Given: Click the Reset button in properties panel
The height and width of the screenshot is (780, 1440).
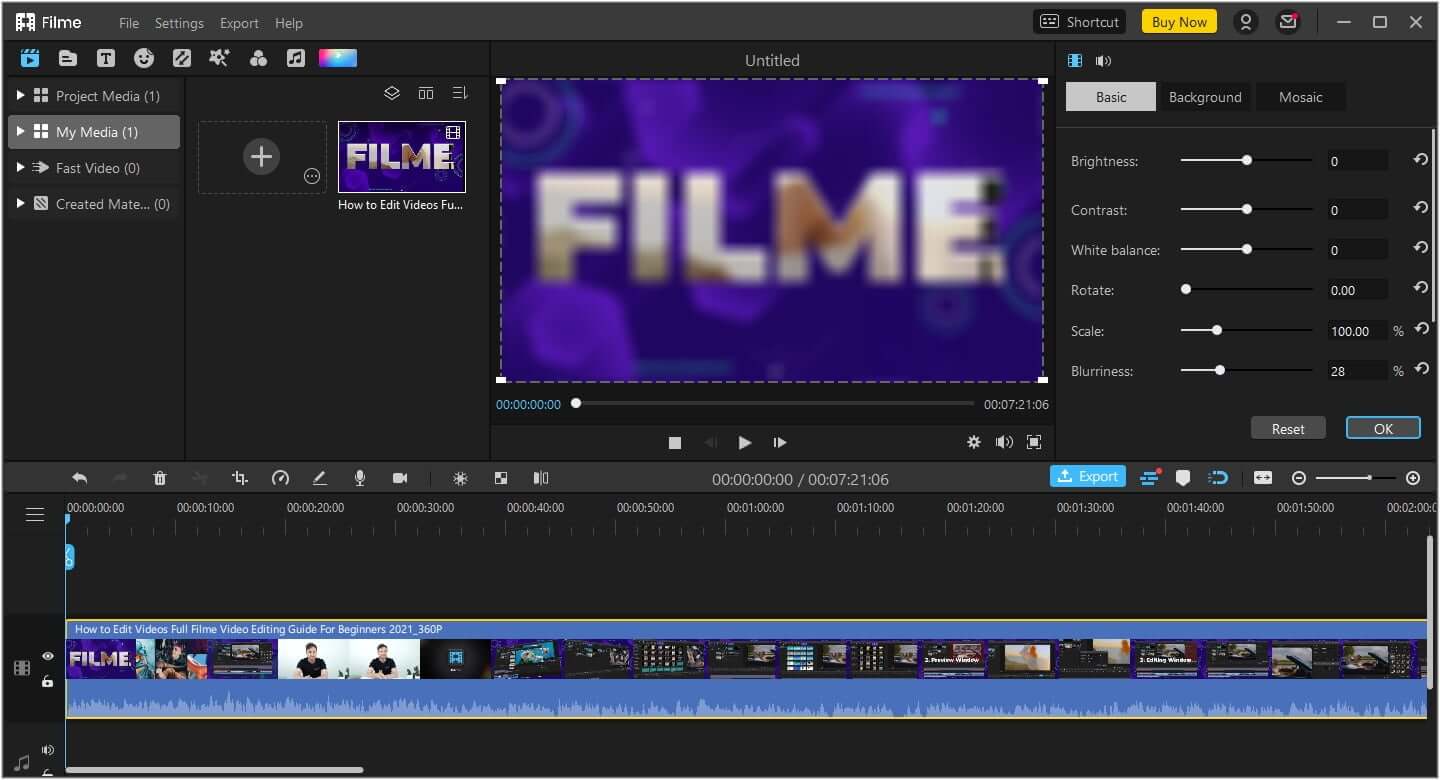Looking at the screenshot, I should [1288, 428].
